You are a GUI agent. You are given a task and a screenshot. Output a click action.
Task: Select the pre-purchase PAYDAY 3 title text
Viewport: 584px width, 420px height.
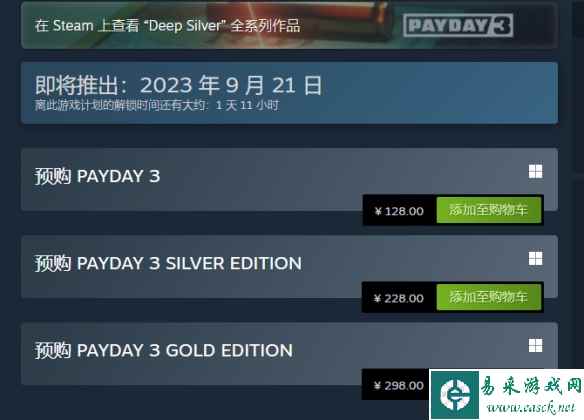[97, 176]
